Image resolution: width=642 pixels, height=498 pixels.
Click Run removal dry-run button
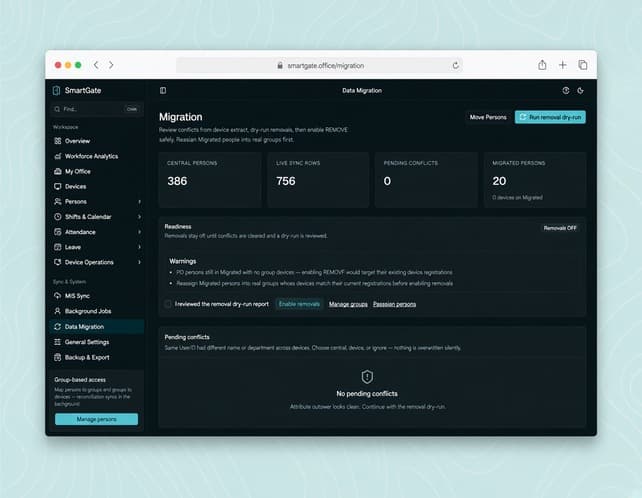click(x=550, y=117)
